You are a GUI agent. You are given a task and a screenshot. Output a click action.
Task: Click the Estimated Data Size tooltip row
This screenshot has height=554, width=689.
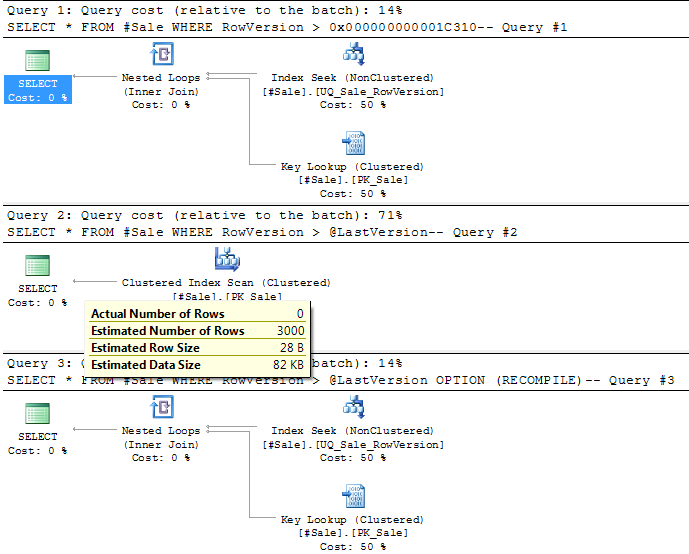coord(197,365)
